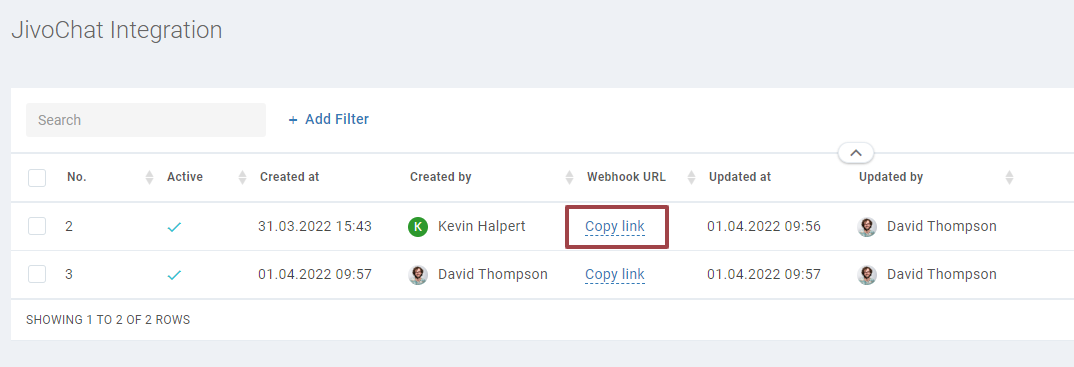The width and height of the screenshot is (1074, 367).
Task: Tick the select-all checkbox in table header
Action: (x=37, y=178)
